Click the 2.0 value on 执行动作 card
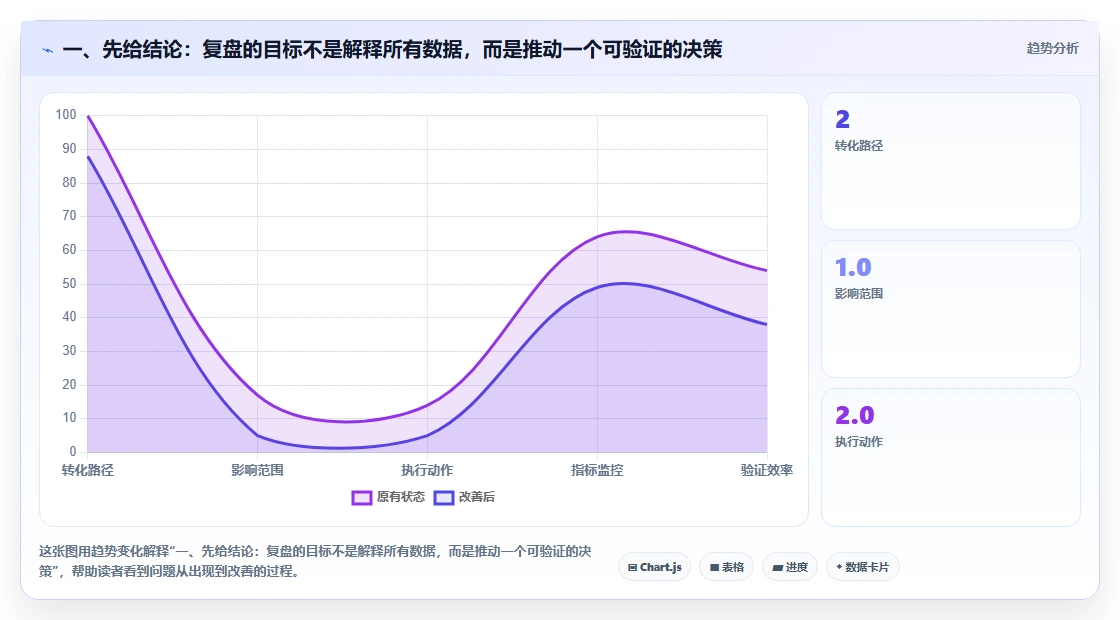This screenshot has height=620, width=1120. click(854, 415)
